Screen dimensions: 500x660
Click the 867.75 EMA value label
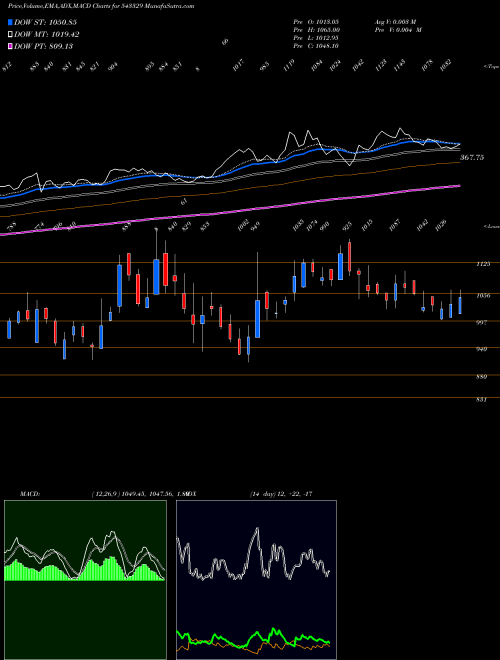[472, 157]
